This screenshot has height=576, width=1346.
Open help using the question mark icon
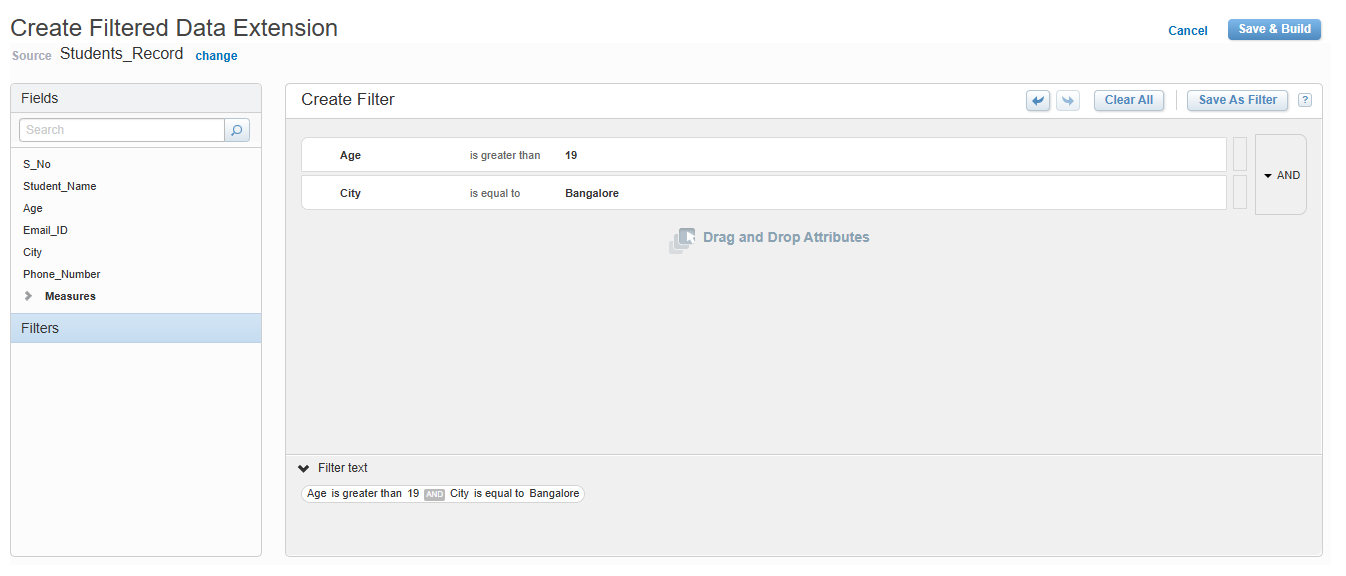[x=1305, y=100]
